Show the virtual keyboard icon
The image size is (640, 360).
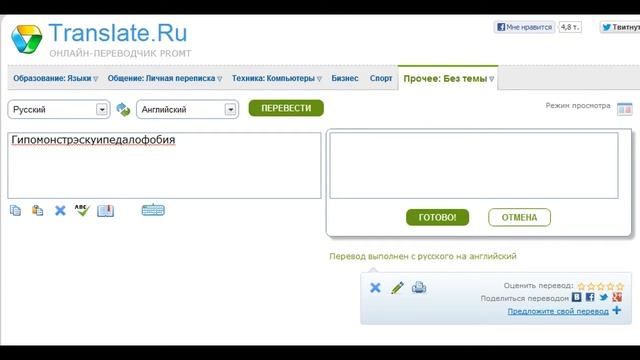(x=153, y=210)
